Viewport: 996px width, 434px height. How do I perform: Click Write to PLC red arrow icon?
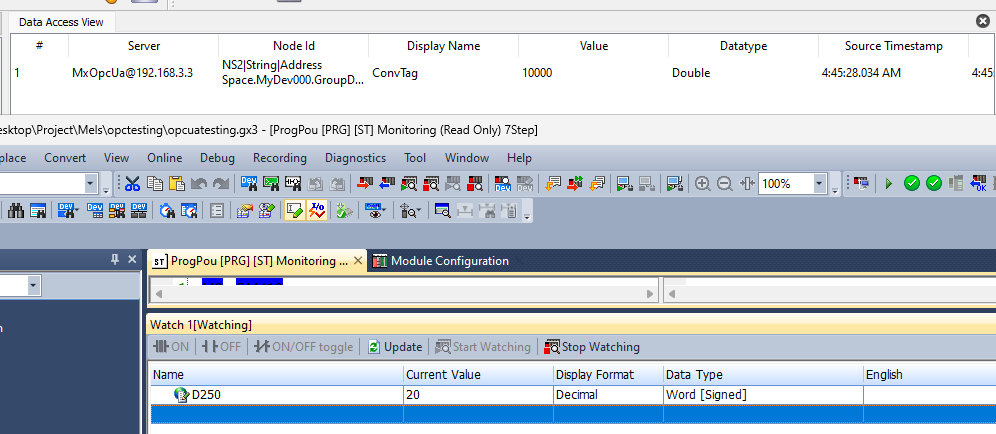365,184
